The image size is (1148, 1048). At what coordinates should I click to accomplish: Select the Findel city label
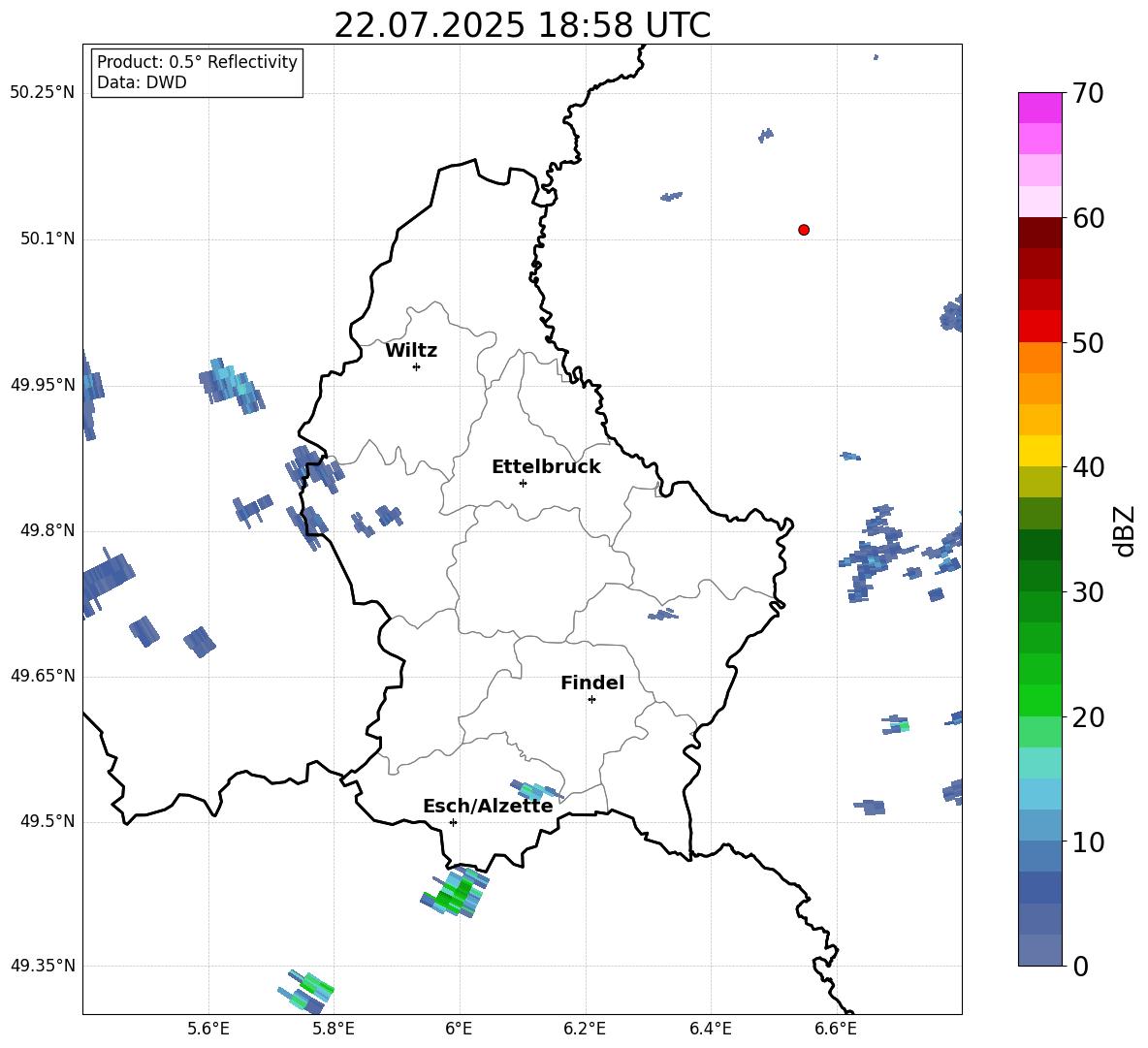[592, 683]
